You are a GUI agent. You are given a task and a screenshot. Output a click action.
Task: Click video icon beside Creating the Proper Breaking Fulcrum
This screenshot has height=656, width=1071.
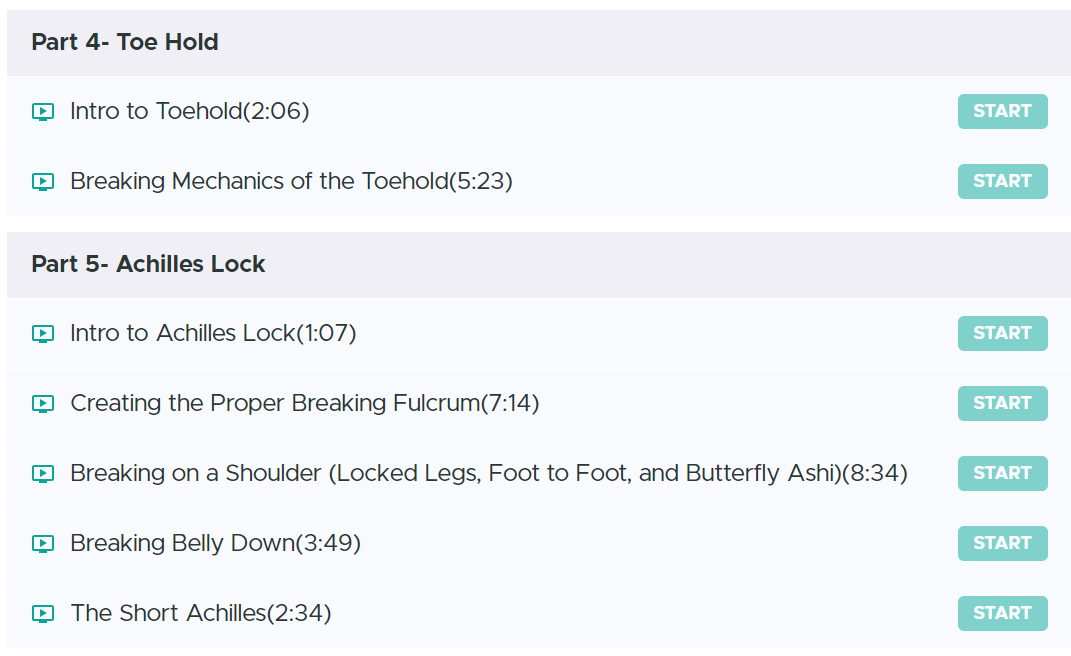click(43, 404)
